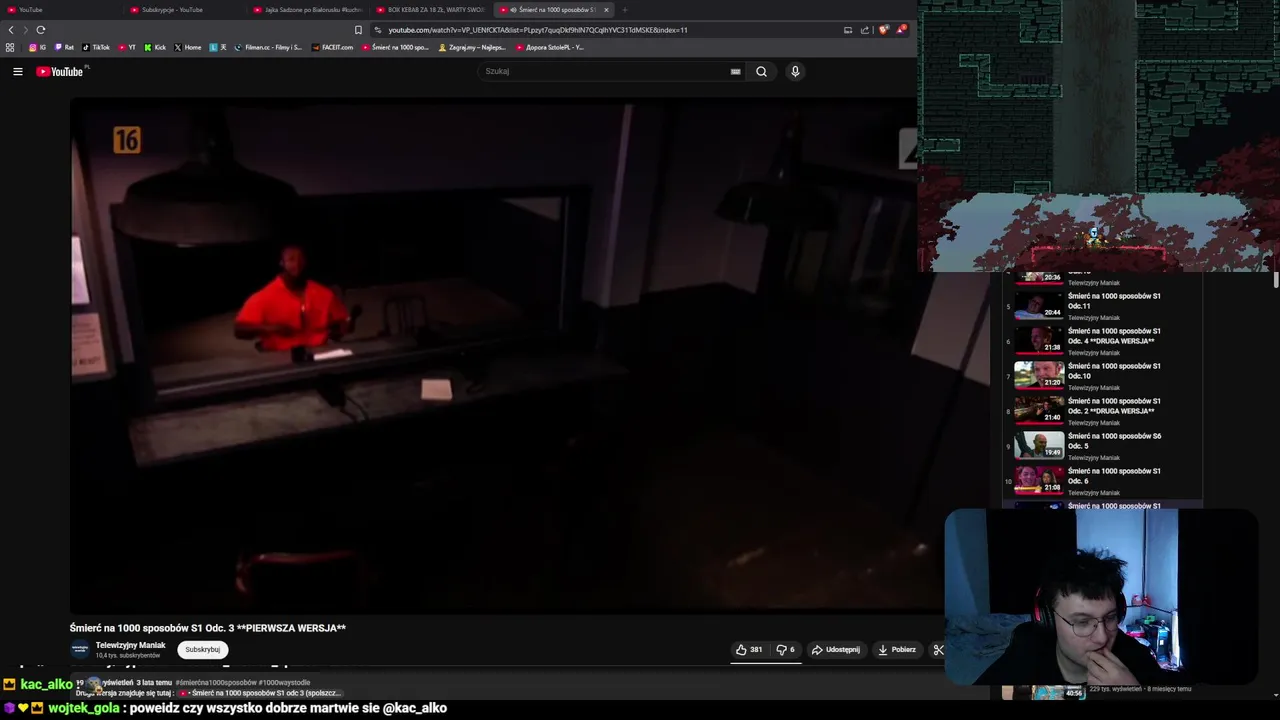Open the FACEIT.com bookmark

(x=332, y=47)
